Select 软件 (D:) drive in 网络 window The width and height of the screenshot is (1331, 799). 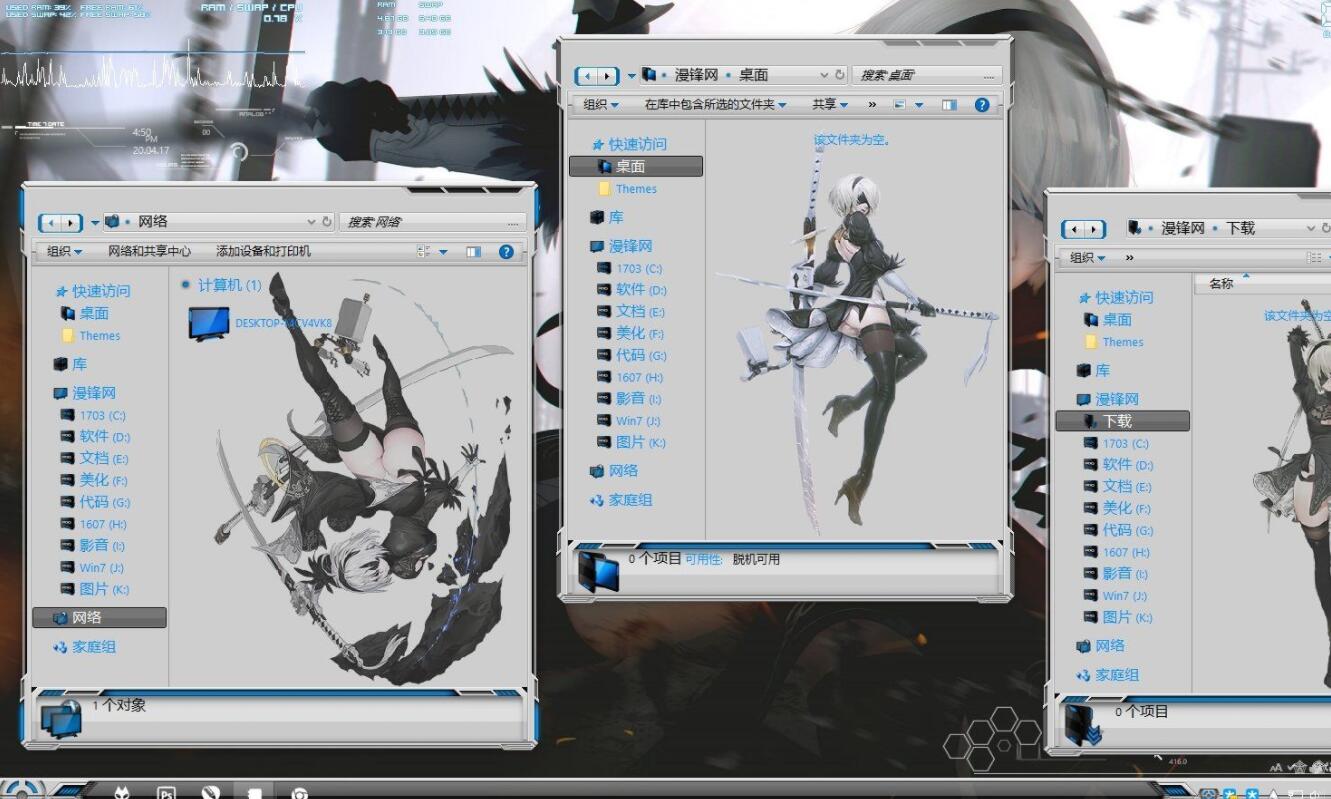[x=95, y=437]
